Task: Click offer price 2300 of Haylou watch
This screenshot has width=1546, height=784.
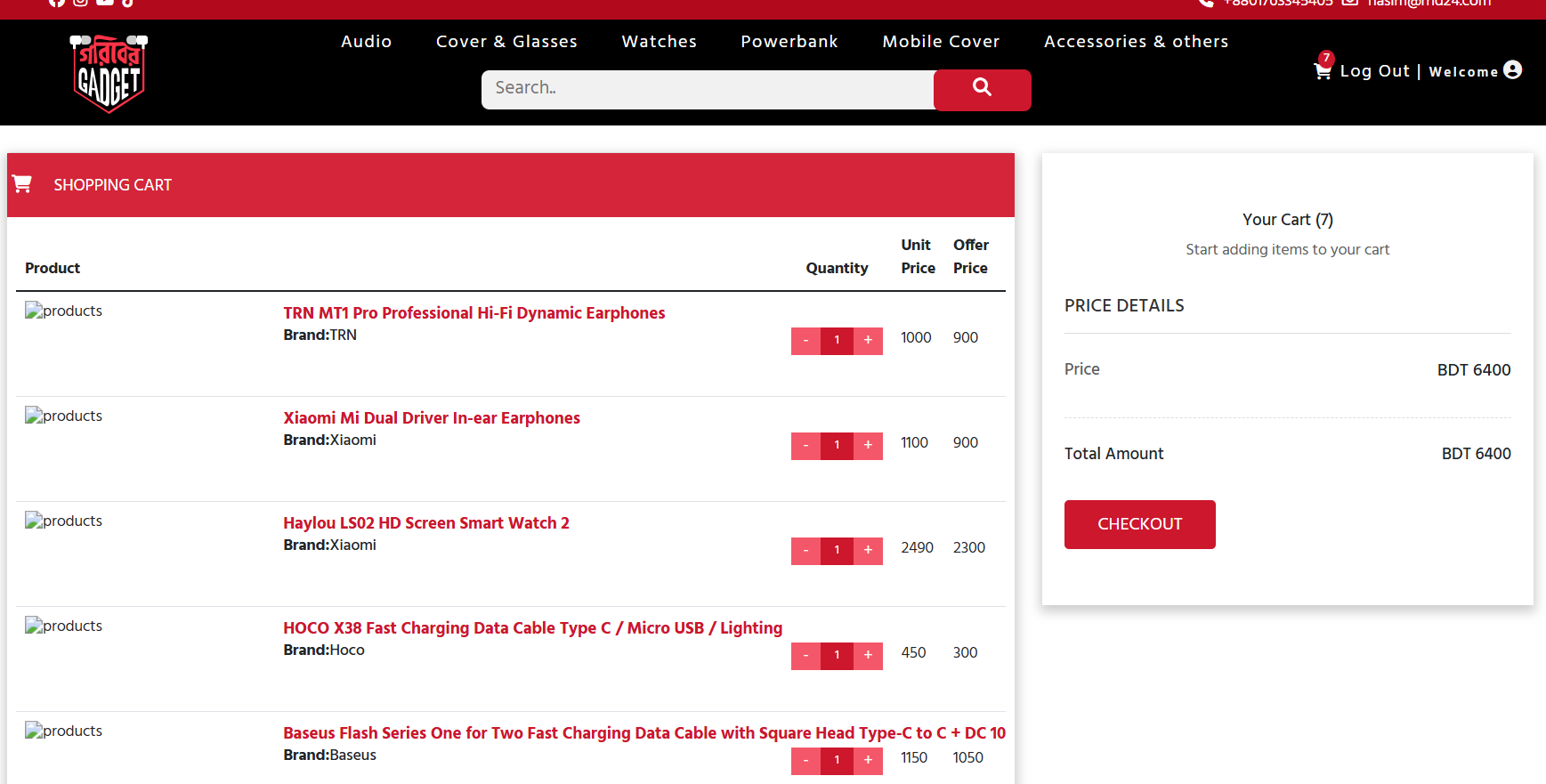Action: point(969,548)
